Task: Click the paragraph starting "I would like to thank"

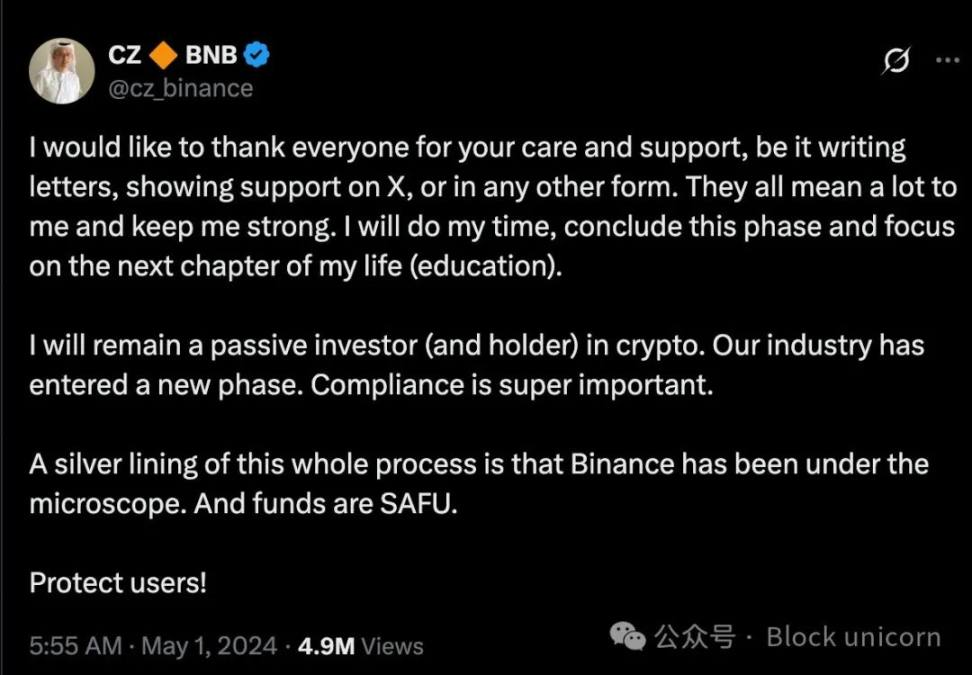Action: coord(490,207)
